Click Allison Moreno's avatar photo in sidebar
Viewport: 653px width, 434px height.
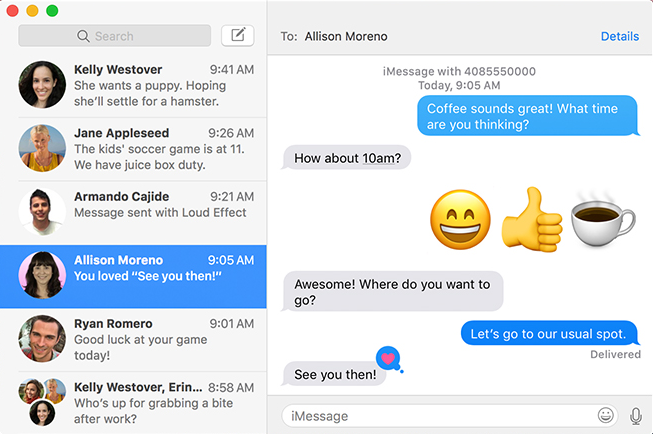click(42, 275)
